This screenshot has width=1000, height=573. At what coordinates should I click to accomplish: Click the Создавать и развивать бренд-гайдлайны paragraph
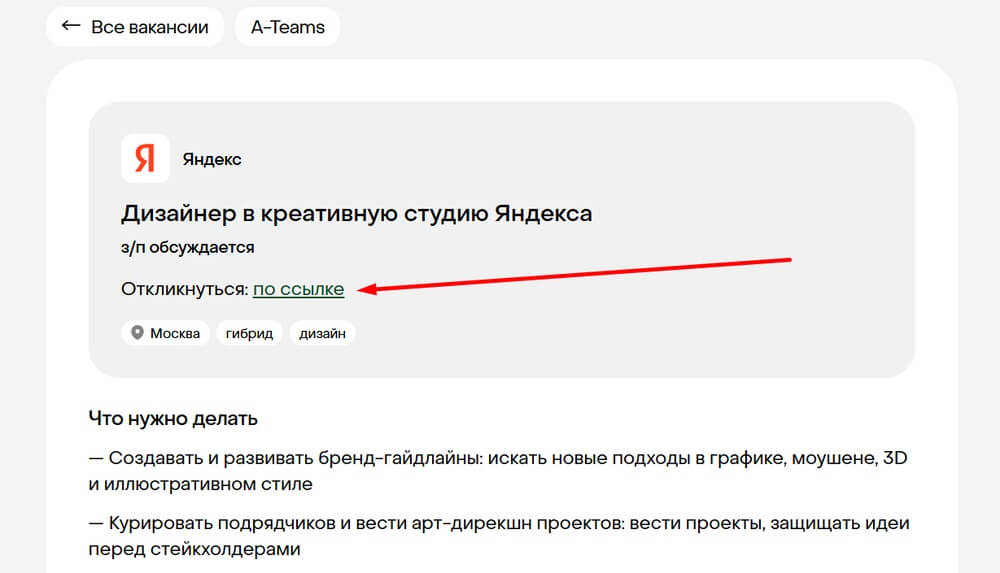[498, 471]
